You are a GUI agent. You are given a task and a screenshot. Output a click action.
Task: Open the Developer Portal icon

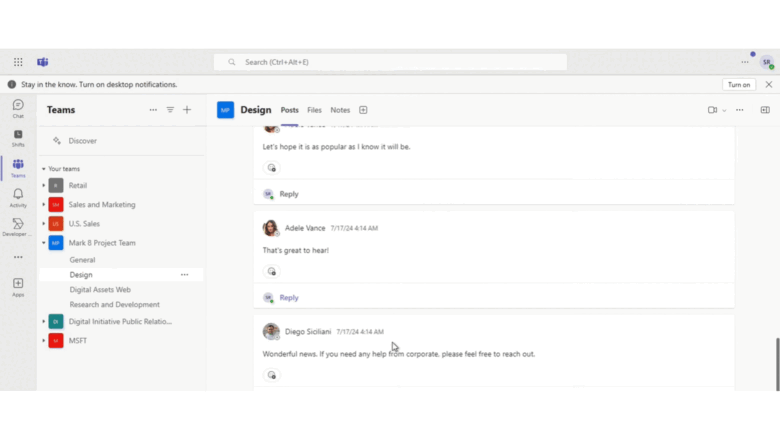(18, 226)
